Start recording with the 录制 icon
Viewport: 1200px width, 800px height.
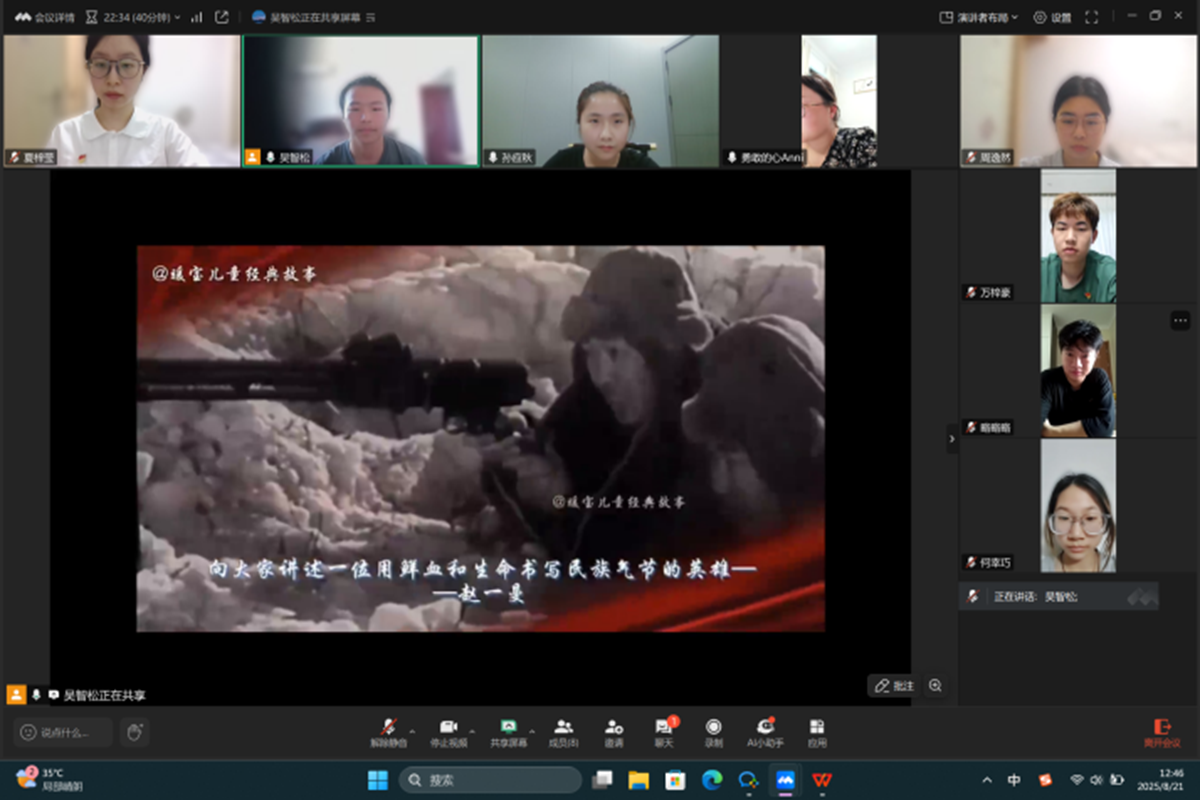713,733
